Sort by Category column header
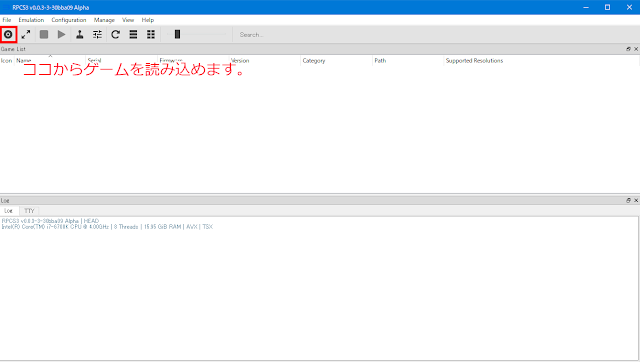Viewport: 640px width, 362px height. [314, 61]
